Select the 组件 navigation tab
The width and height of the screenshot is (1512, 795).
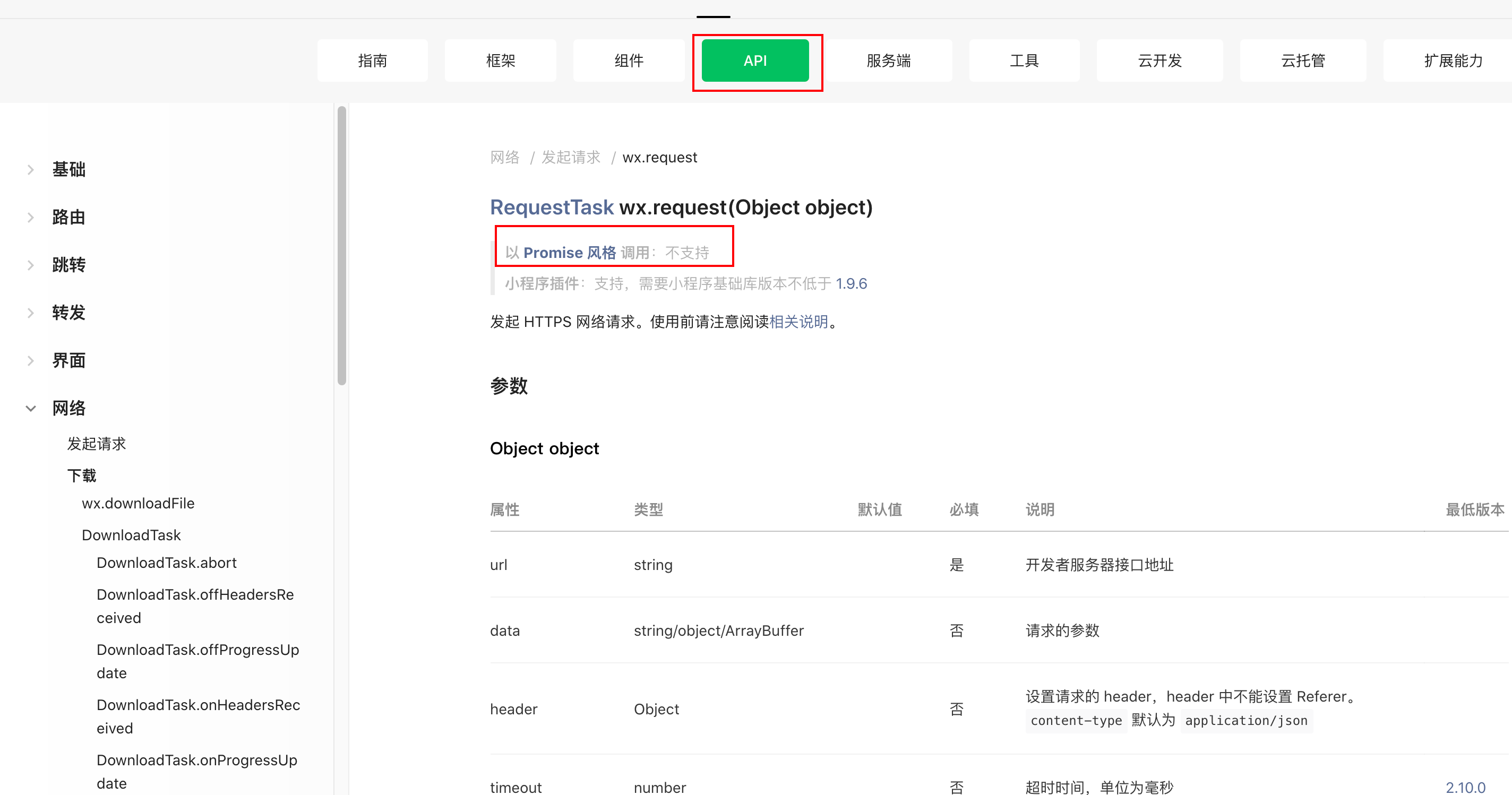(x=628, y=61)
